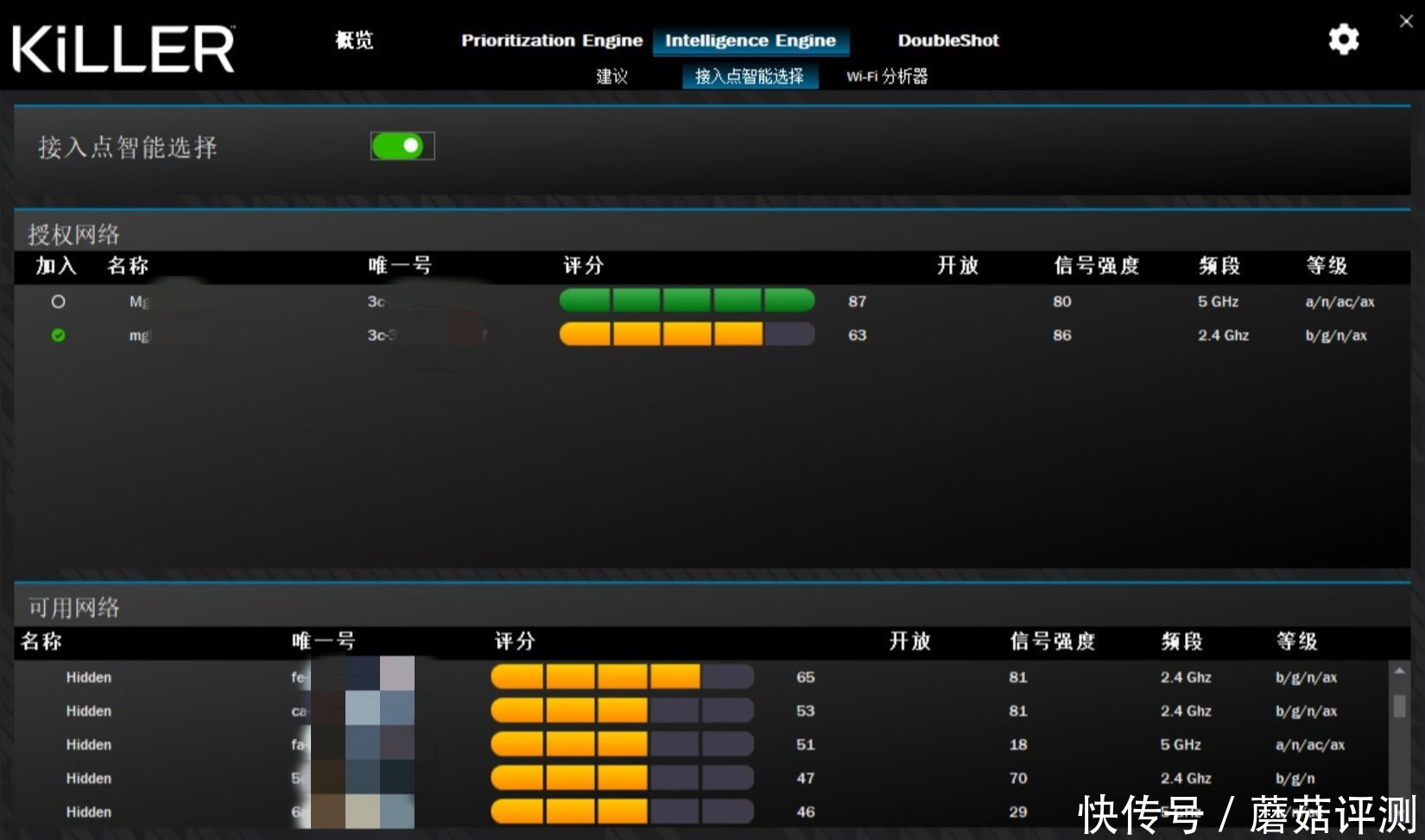Click the 5 GHz value in authorized networks
The width and height of the screenshot is (1425, 840).
[x=1218, y=301]
